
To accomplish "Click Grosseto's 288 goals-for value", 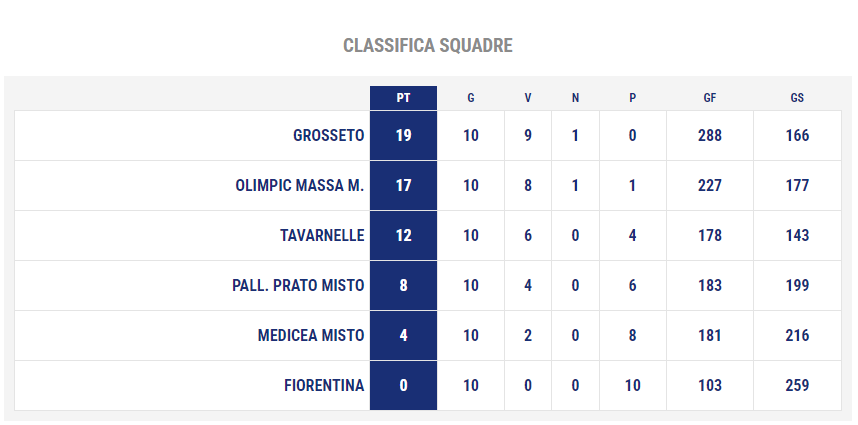I will click(x=710, y=136).
